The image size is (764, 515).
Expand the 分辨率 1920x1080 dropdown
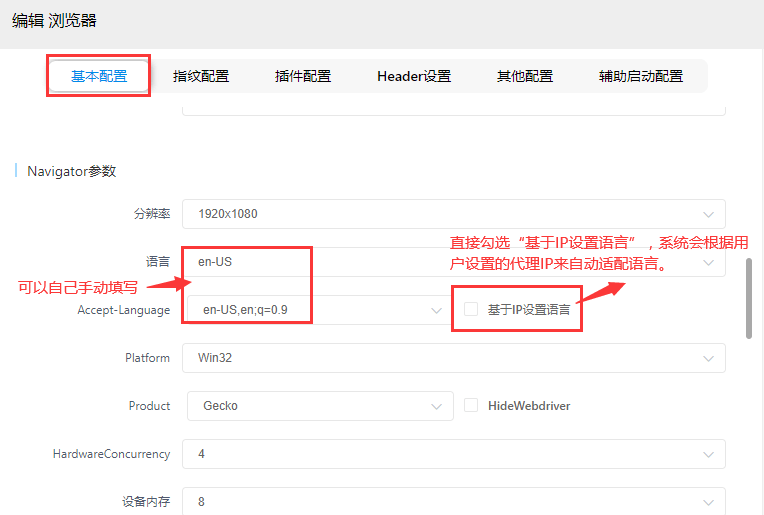click(452, 214)
